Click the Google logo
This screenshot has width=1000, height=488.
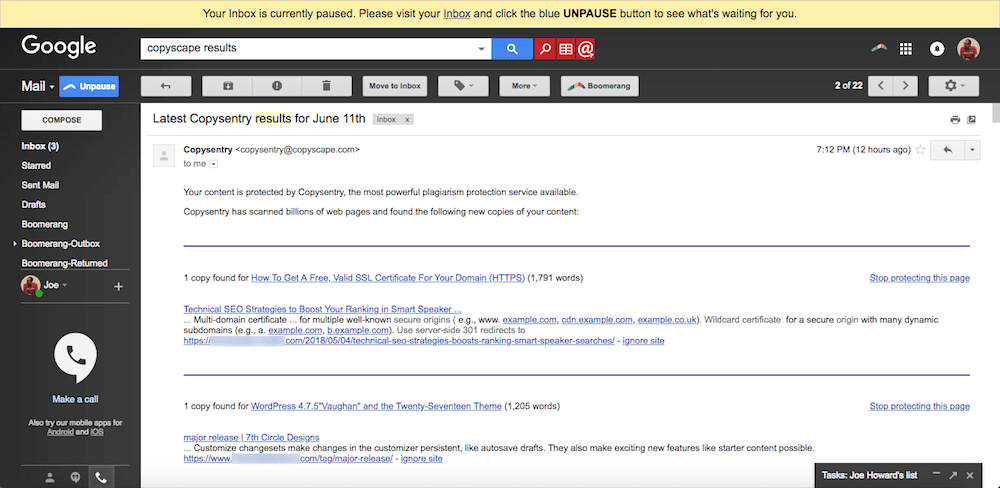(x=59, y=47)
